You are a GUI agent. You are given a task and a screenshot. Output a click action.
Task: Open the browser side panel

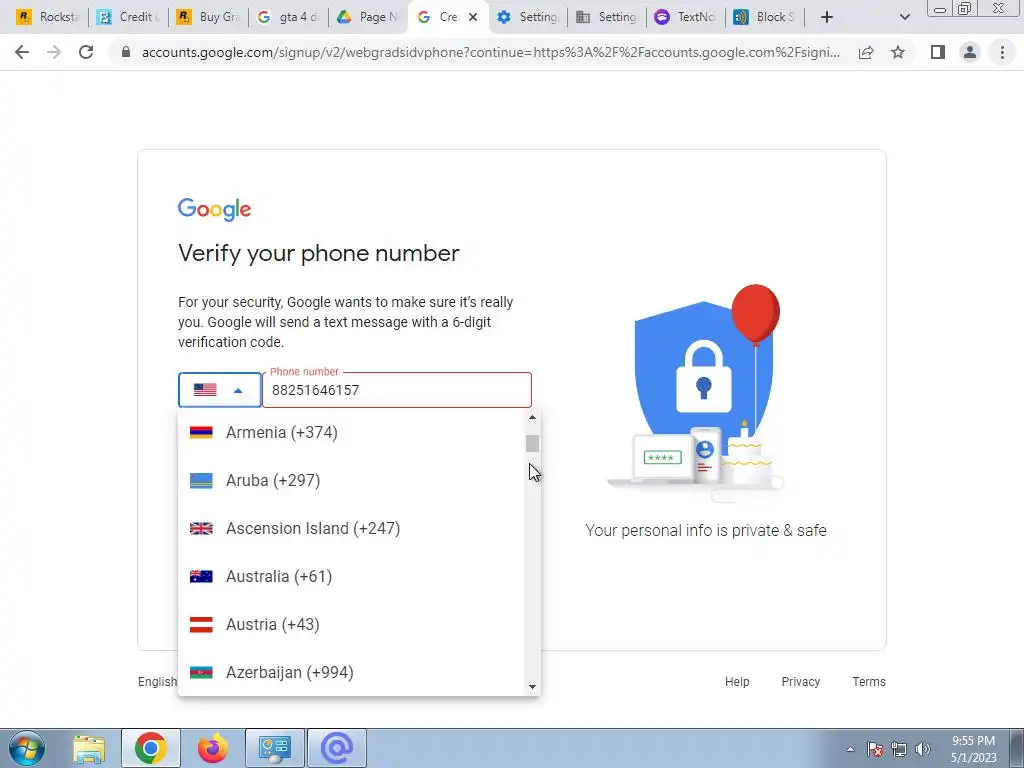tap(938, 52)
